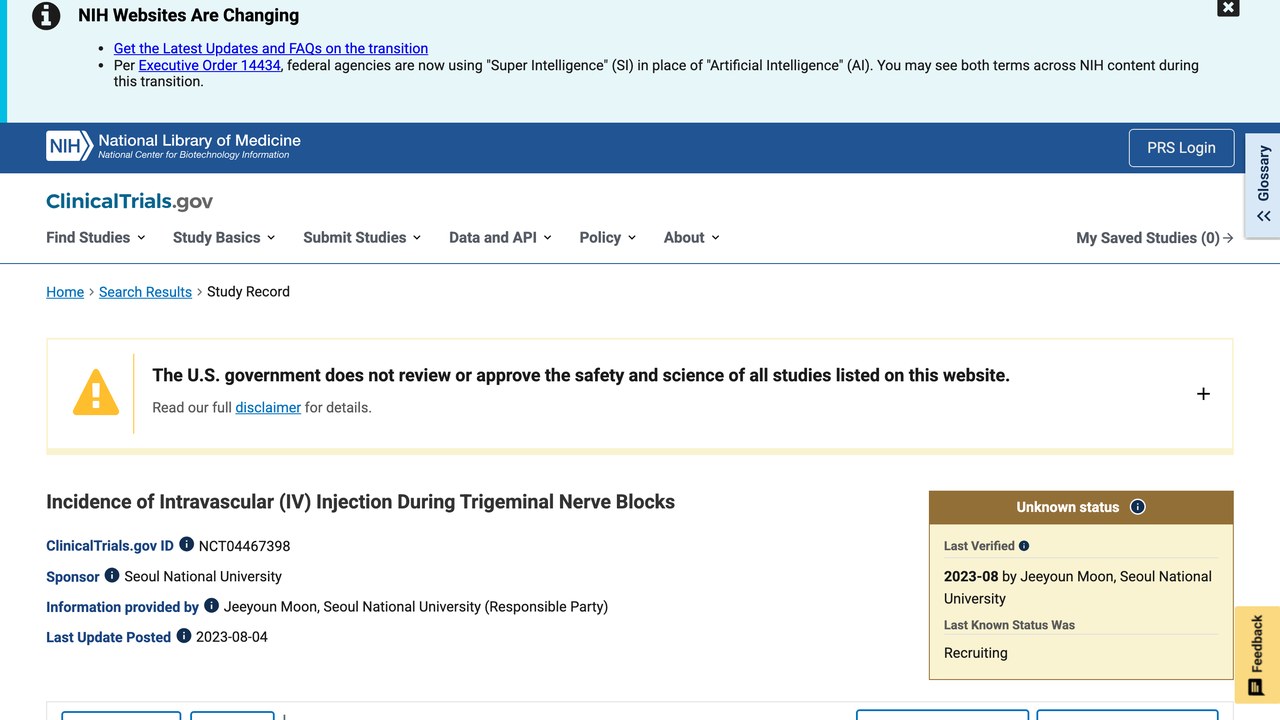Go to the Home breadcrumb
1280x720 pixels.
[x=65, y=292]
